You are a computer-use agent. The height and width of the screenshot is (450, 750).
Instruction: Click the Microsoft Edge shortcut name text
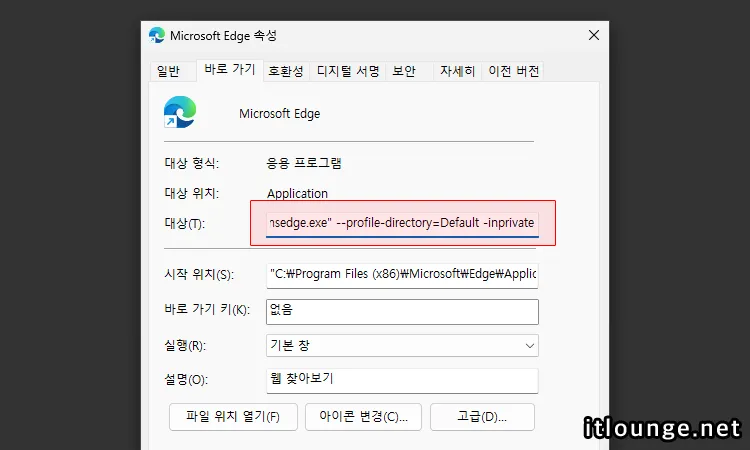point(279,114)
